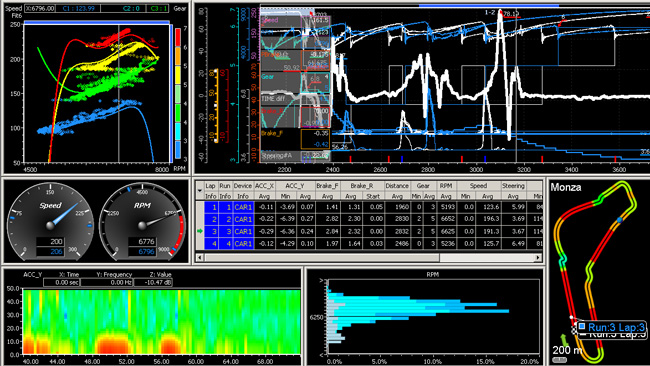Select the Steering column header
The width and height of the screenshot is (650, 366).
pyautogui.click(x=513, y=186)
